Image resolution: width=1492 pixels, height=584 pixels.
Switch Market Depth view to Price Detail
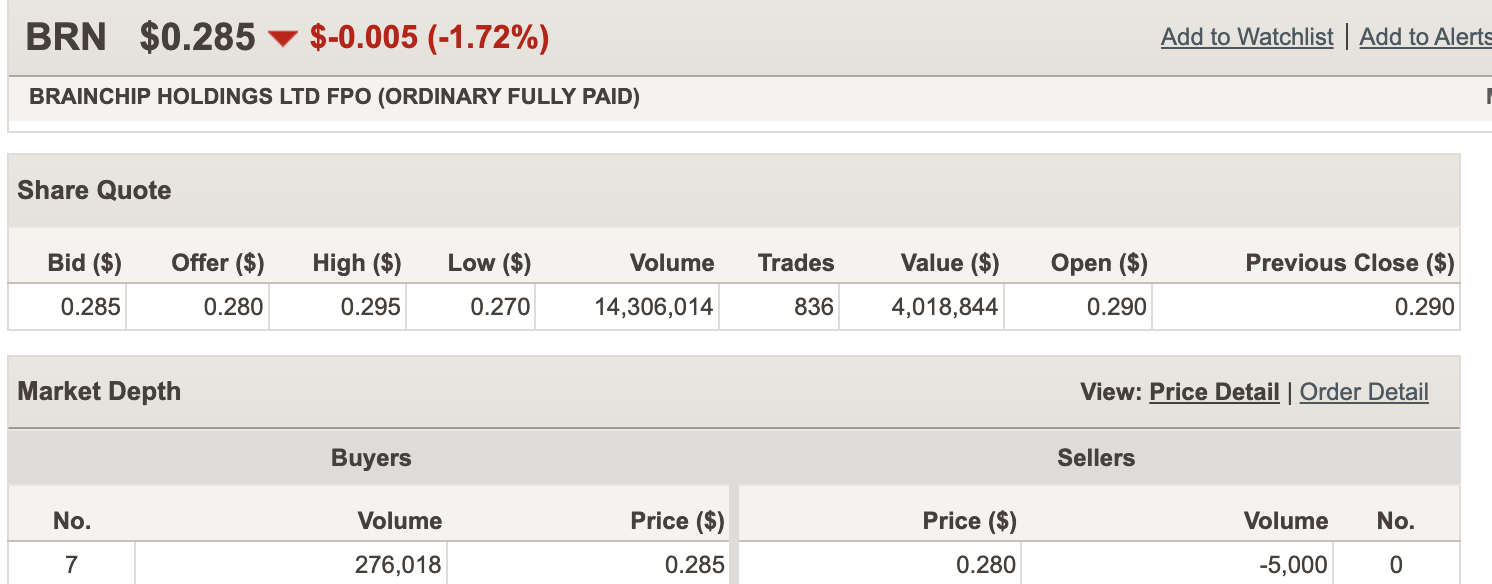(x=1214, y=392)
